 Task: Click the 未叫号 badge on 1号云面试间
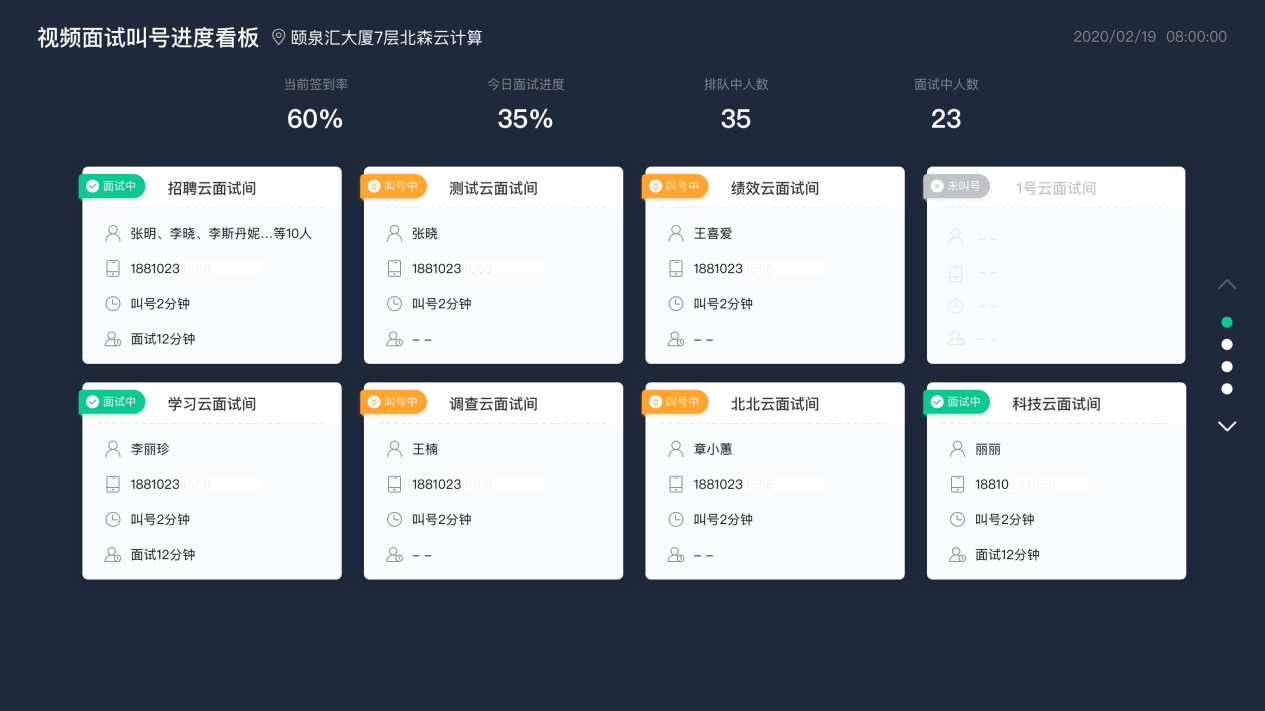pyautogui.click(x=956, y=186)
